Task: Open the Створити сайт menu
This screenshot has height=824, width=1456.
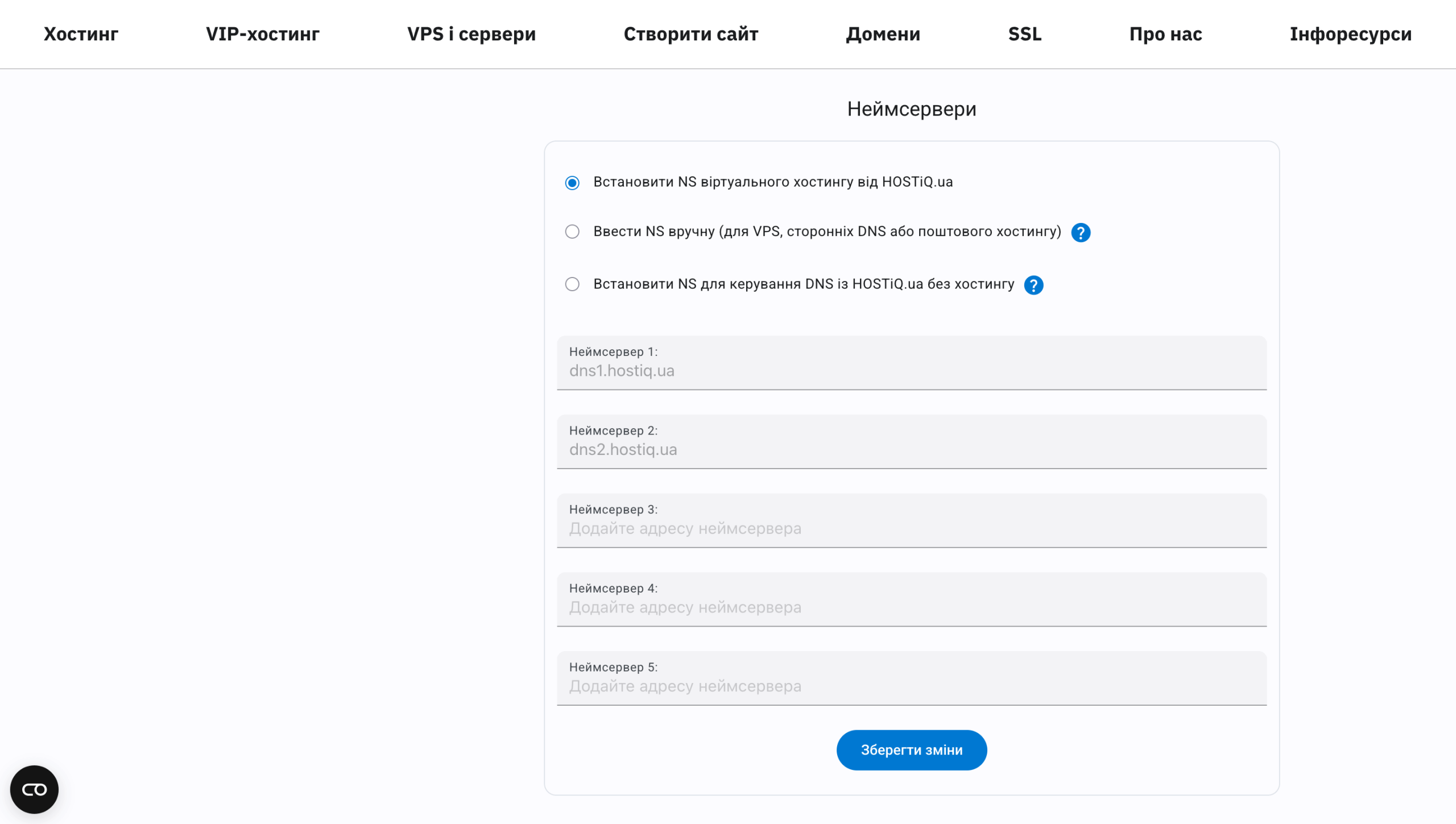Action: point(691,34)
